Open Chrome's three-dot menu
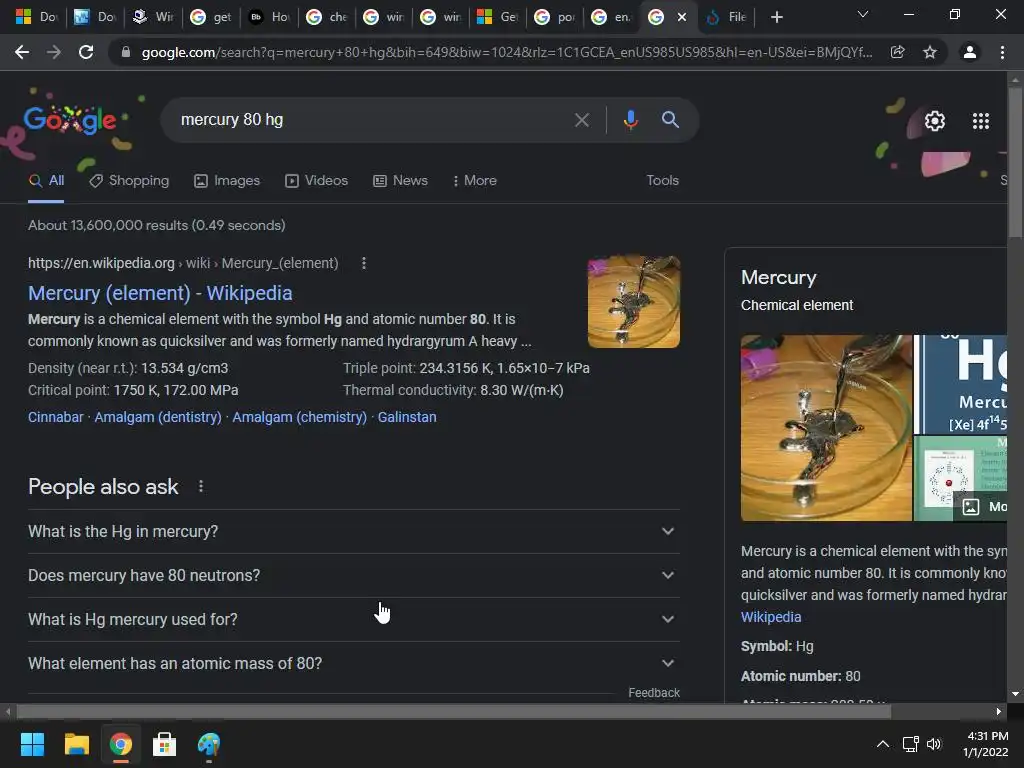Image resolution: width=1024 pixels, height=768 pixels. [x=1002, y=52]
